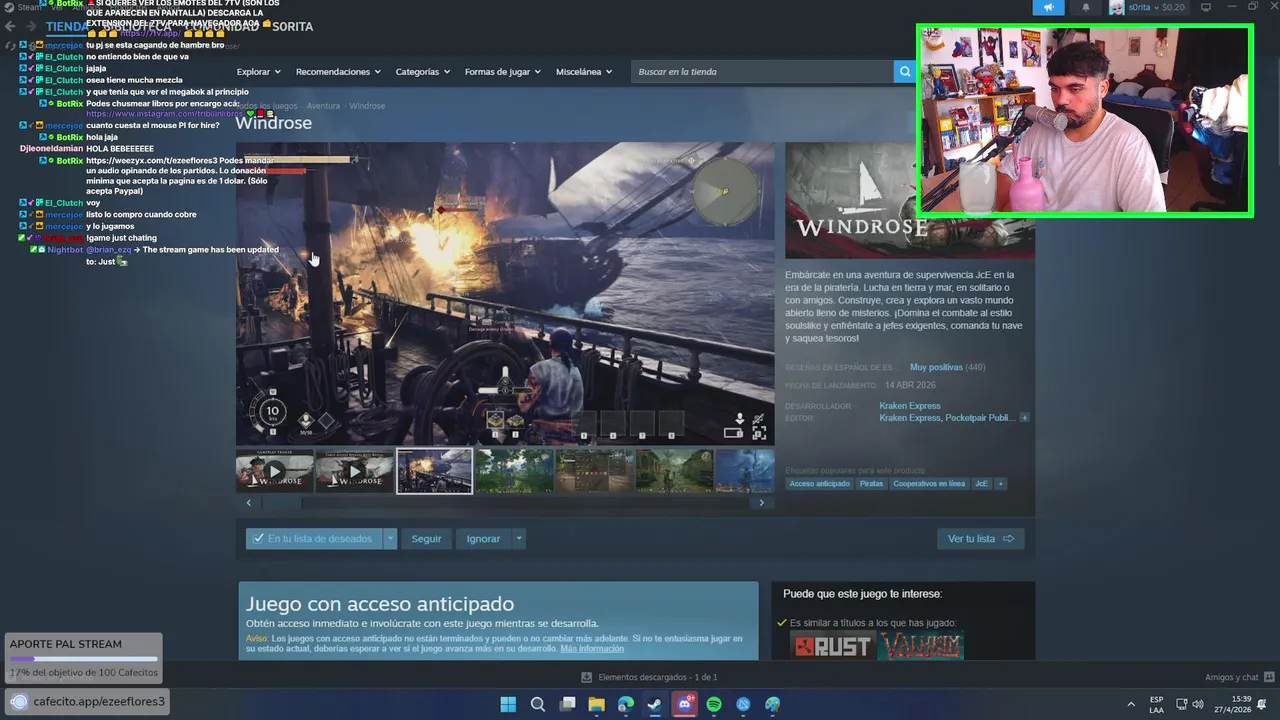Open Windows taskbar search

[x=538, y=704]
